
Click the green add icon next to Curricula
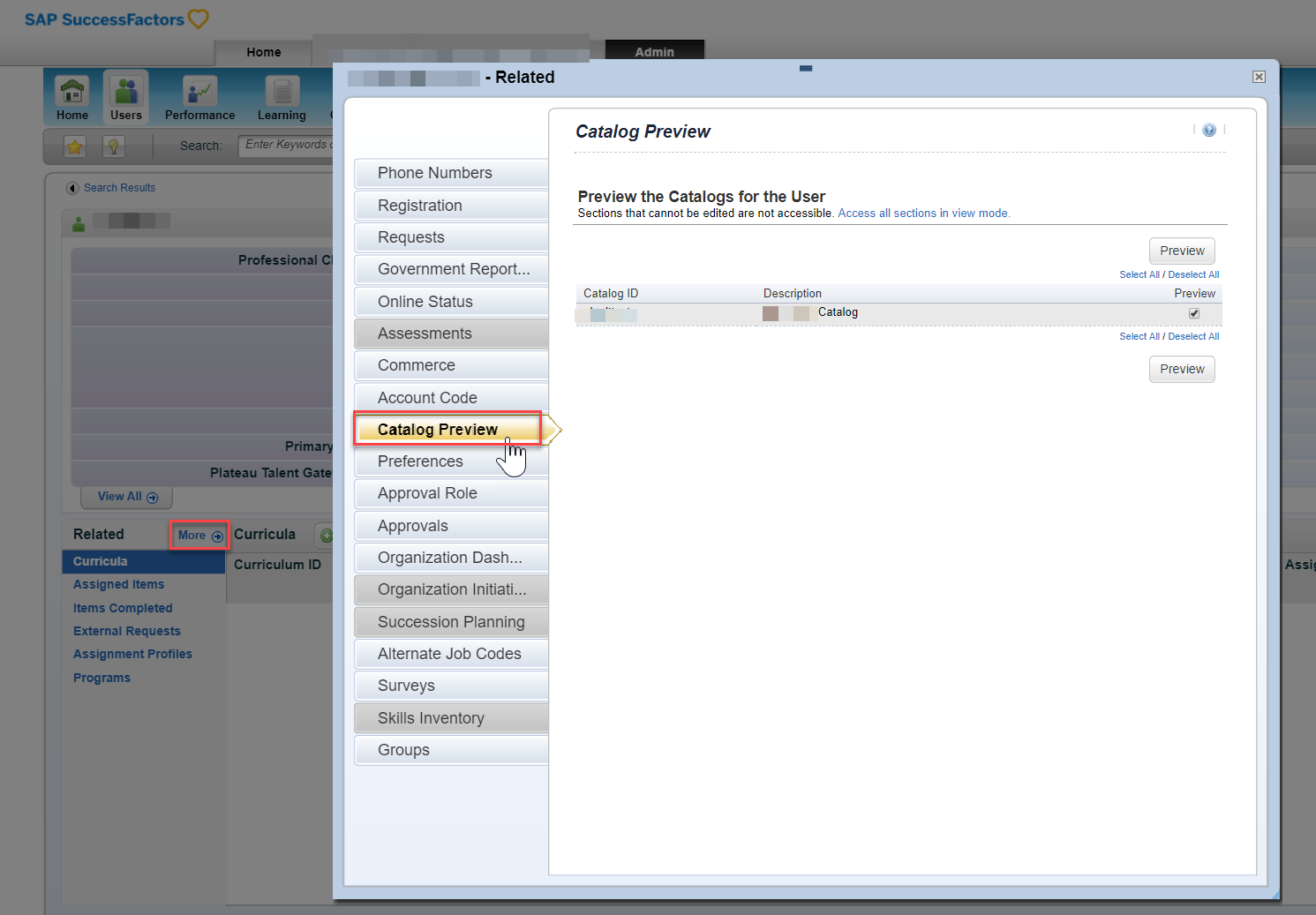click(x=326, y=536)
